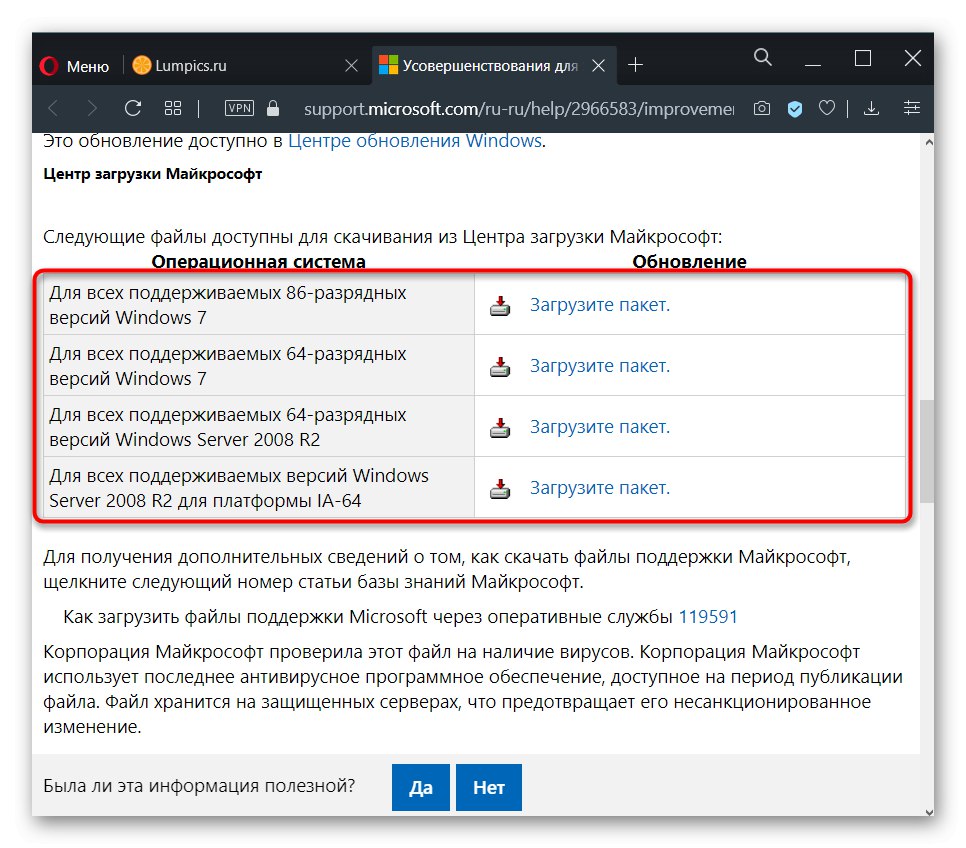Download package for 64-bit Windows 7
Screen dimensions: 966x848
[x=599, y=366]
